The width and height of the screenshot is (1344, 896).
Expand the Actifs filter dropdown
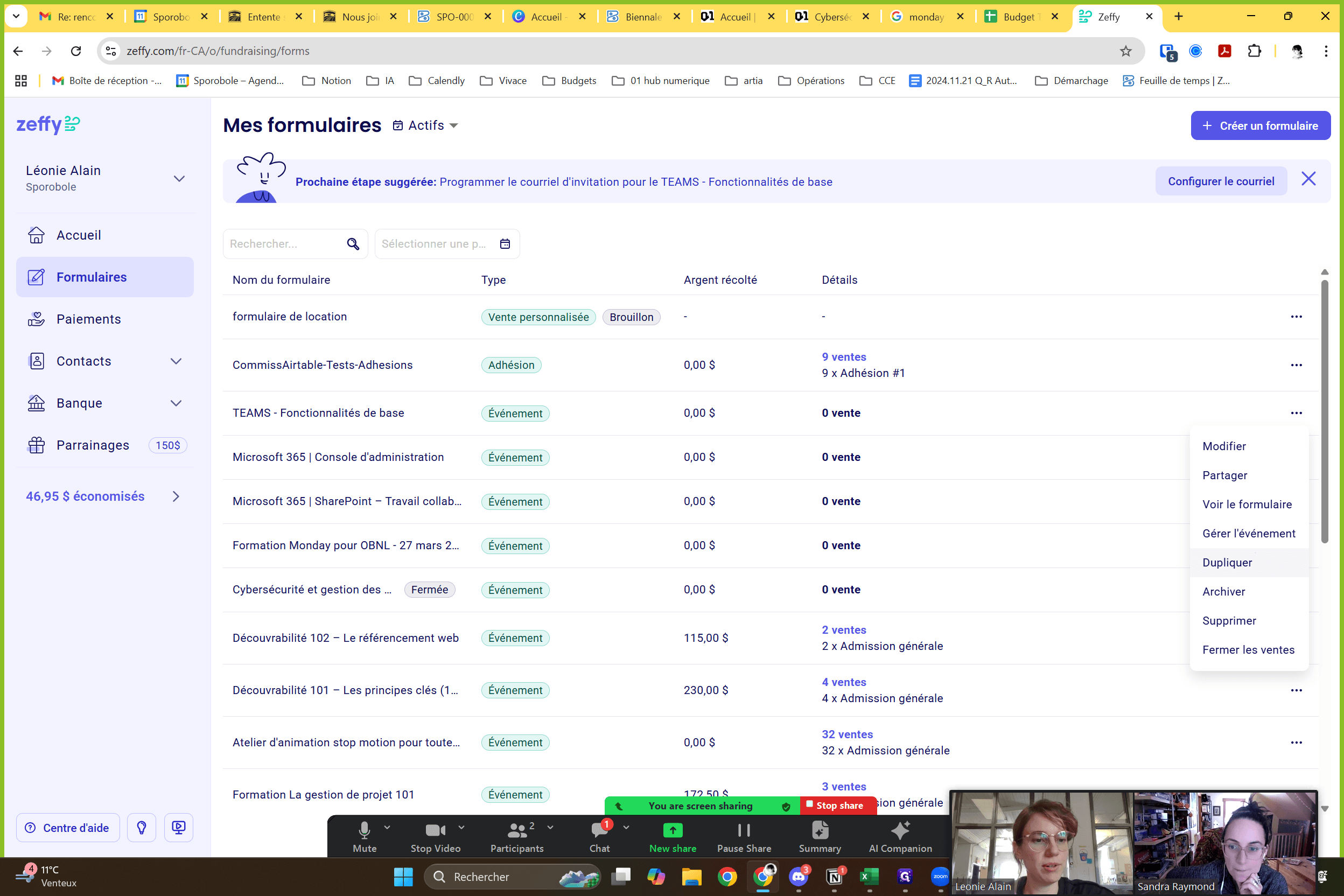pos(426,125)
